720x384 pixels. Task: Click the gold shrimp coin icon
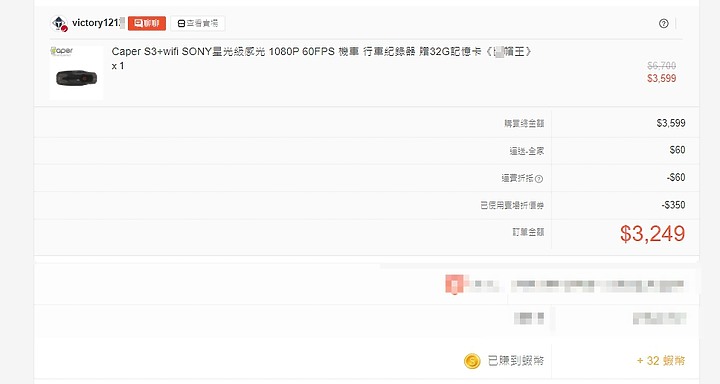pyautogui.click(x=472, y=361)
